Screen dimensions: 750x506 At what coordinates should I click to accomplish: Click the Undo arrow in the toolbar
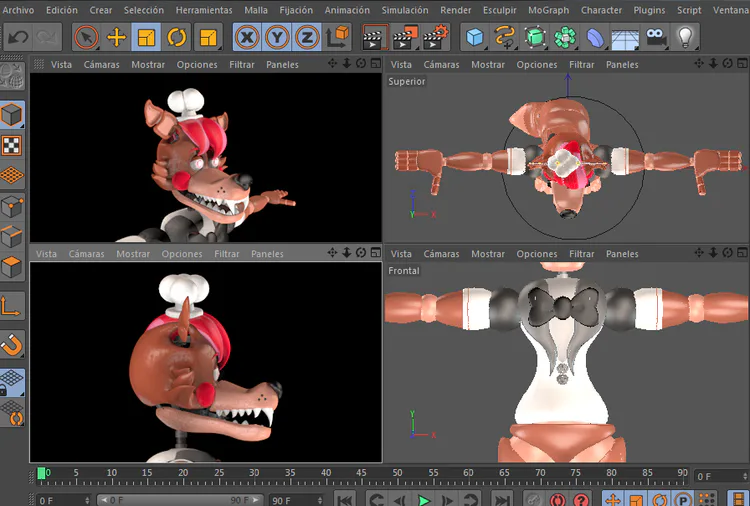pos(18,37)
